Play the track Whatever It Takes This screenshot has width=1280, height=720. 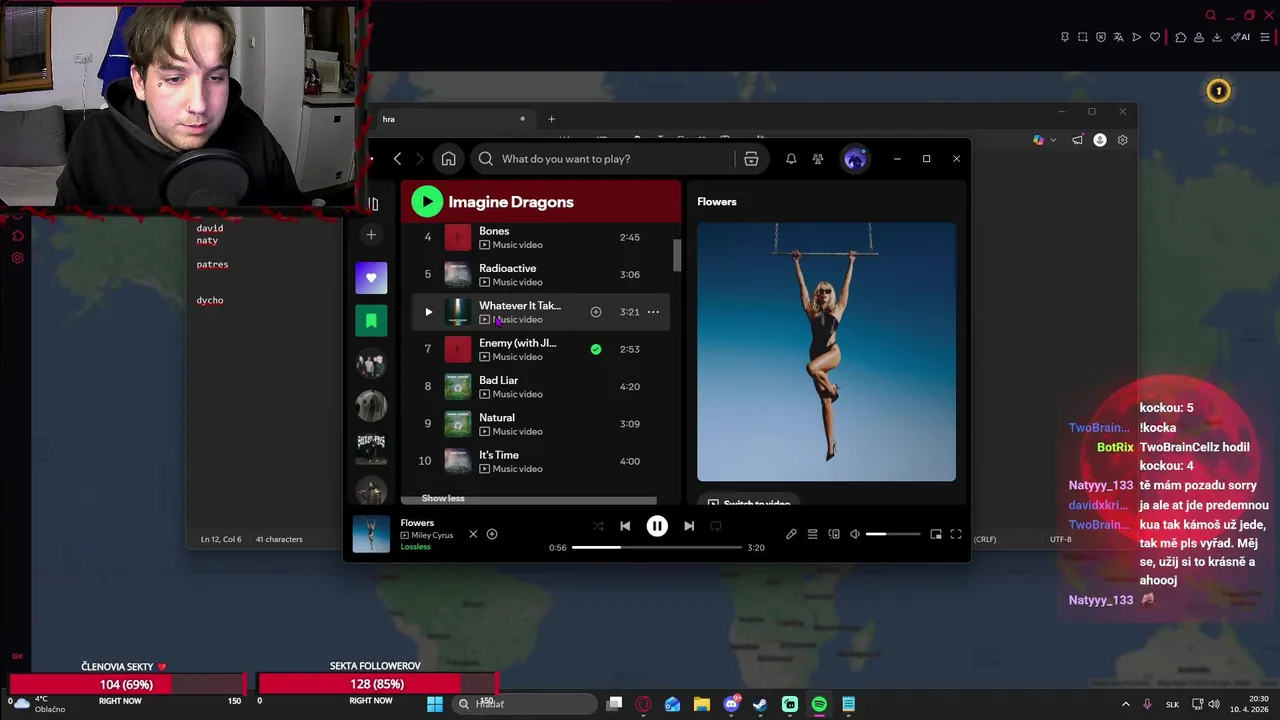429,312
